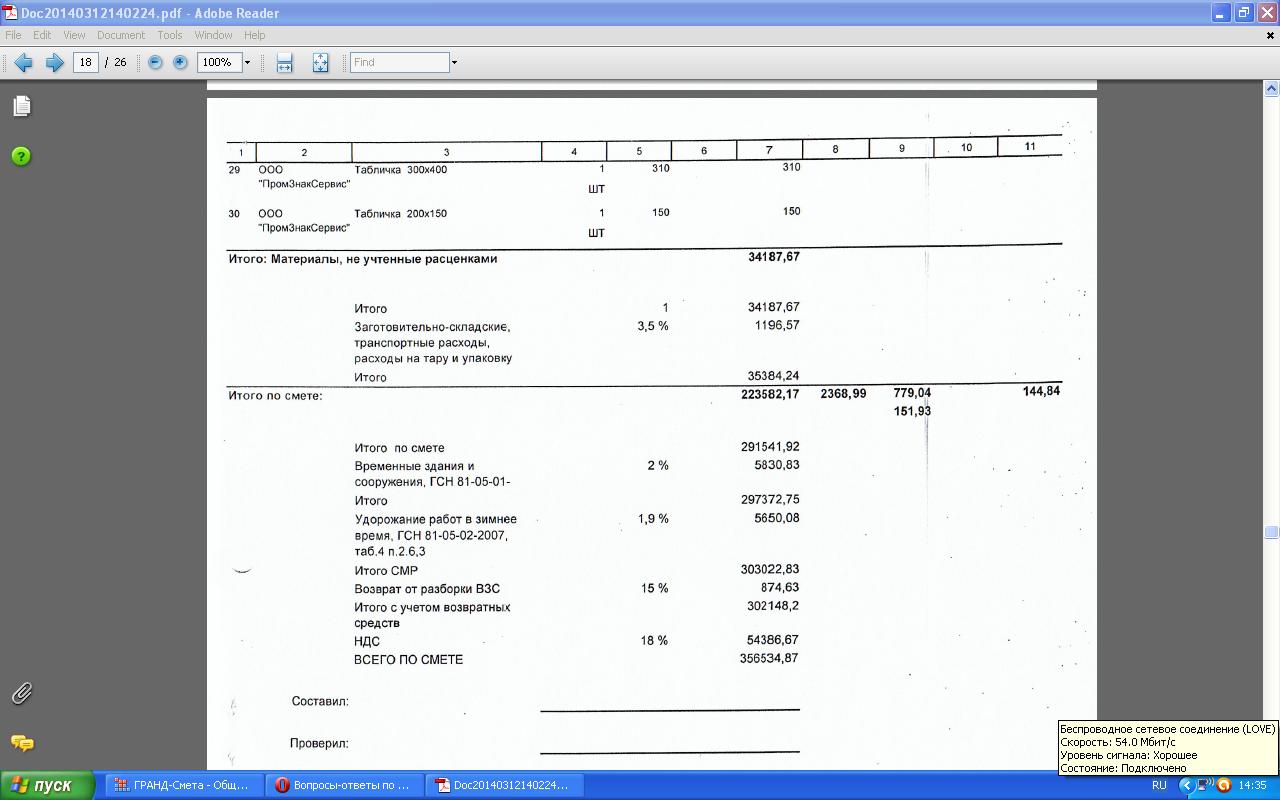Click the 'Табличка 300x400' item name
This screenshot has height=800, width=1280.
pos(401,170)
